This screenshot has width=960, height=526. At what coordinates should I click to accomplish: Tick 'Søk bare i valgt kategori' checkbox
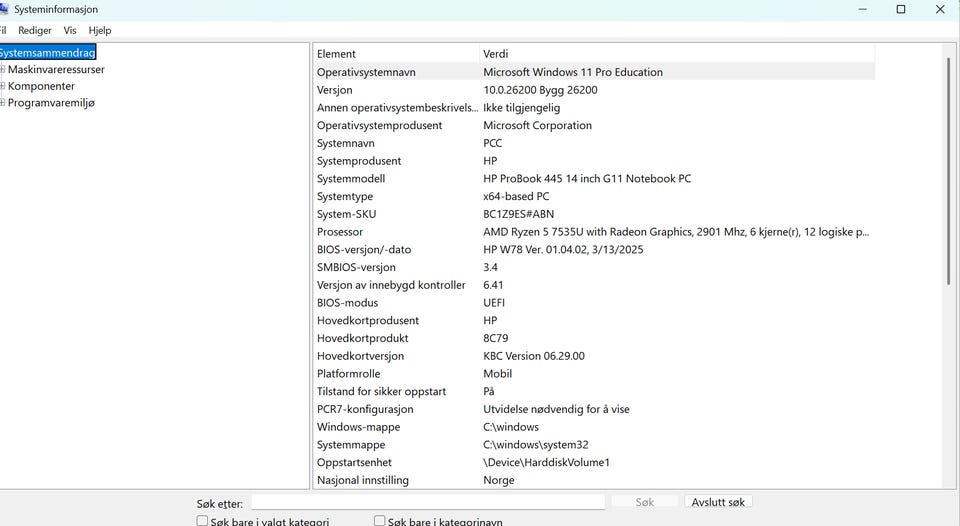pyautogui.click(x=202, y=520)
